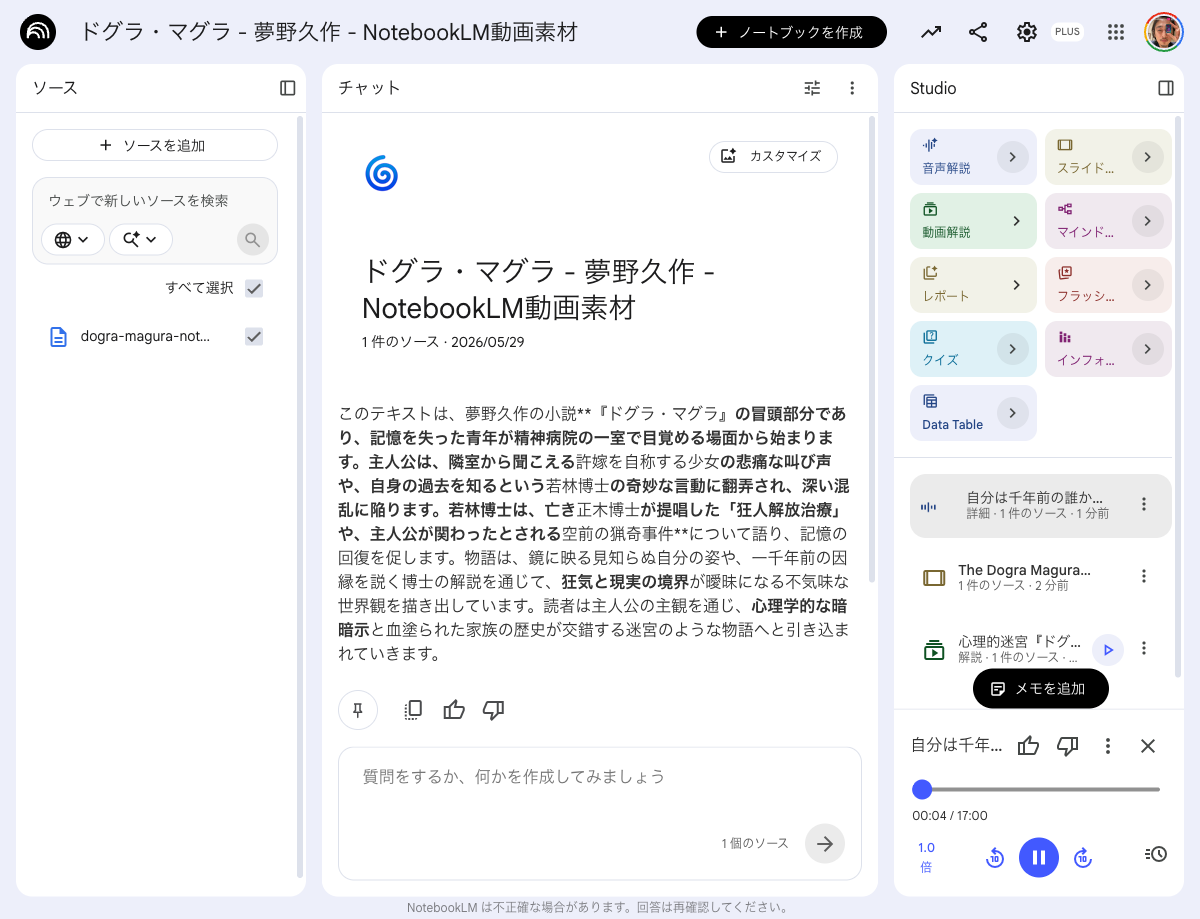This screenshot has width=1200, height=919.
Task: Open the チャット more options menu
Action: [x=852, y=88]
